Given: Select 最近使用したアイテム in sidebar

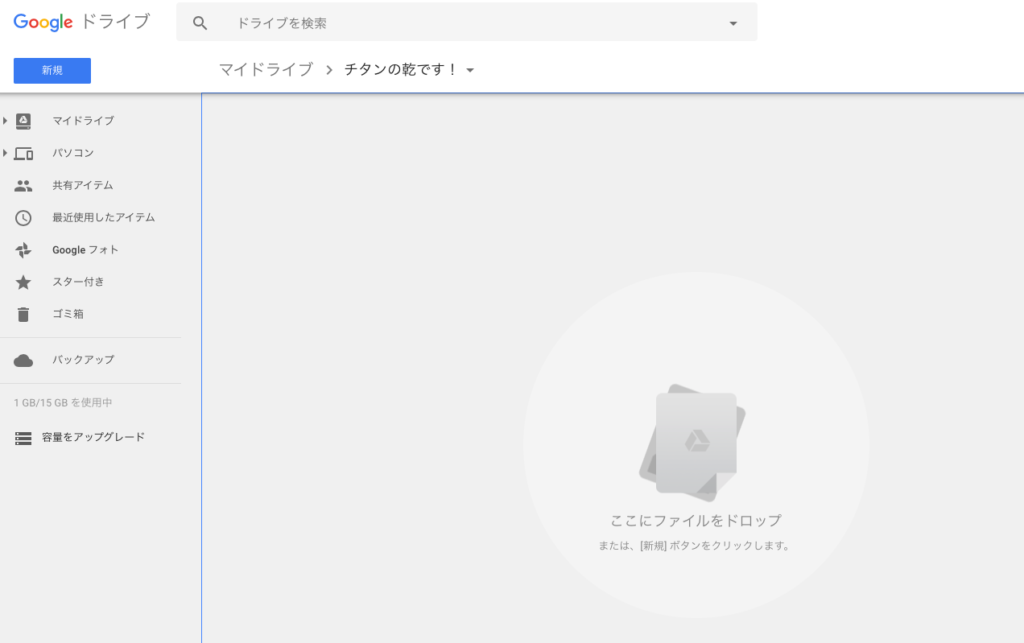Looking at the screenshot, I should coord(103,218).
